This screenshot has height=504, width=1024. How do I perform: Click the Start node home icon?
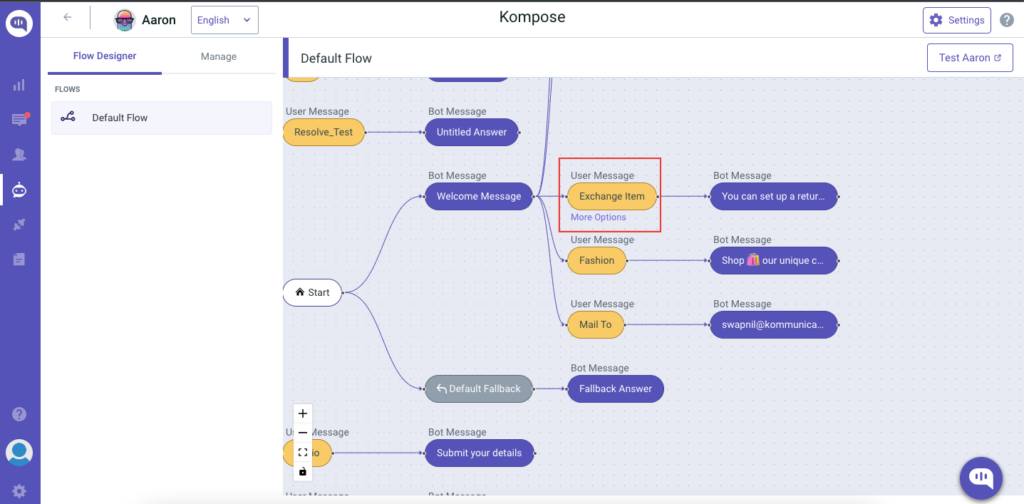pyautogui.click(x=300, y=292)
